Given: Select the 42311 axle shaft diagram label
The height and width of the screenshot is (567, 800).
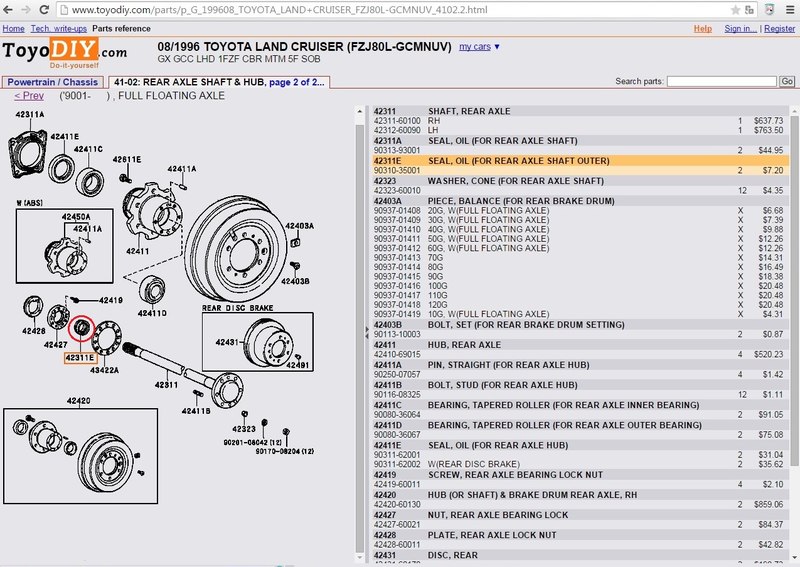Looking at the screenshot, I should click(x=166, y=385).
